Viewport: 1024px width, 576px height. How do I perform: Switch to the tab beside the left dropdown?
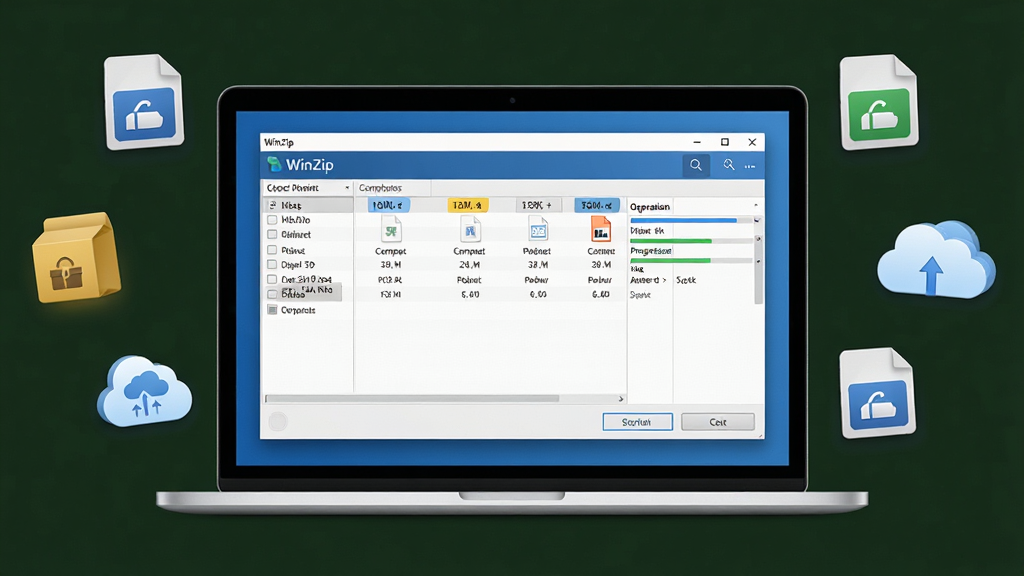(392, 188)
